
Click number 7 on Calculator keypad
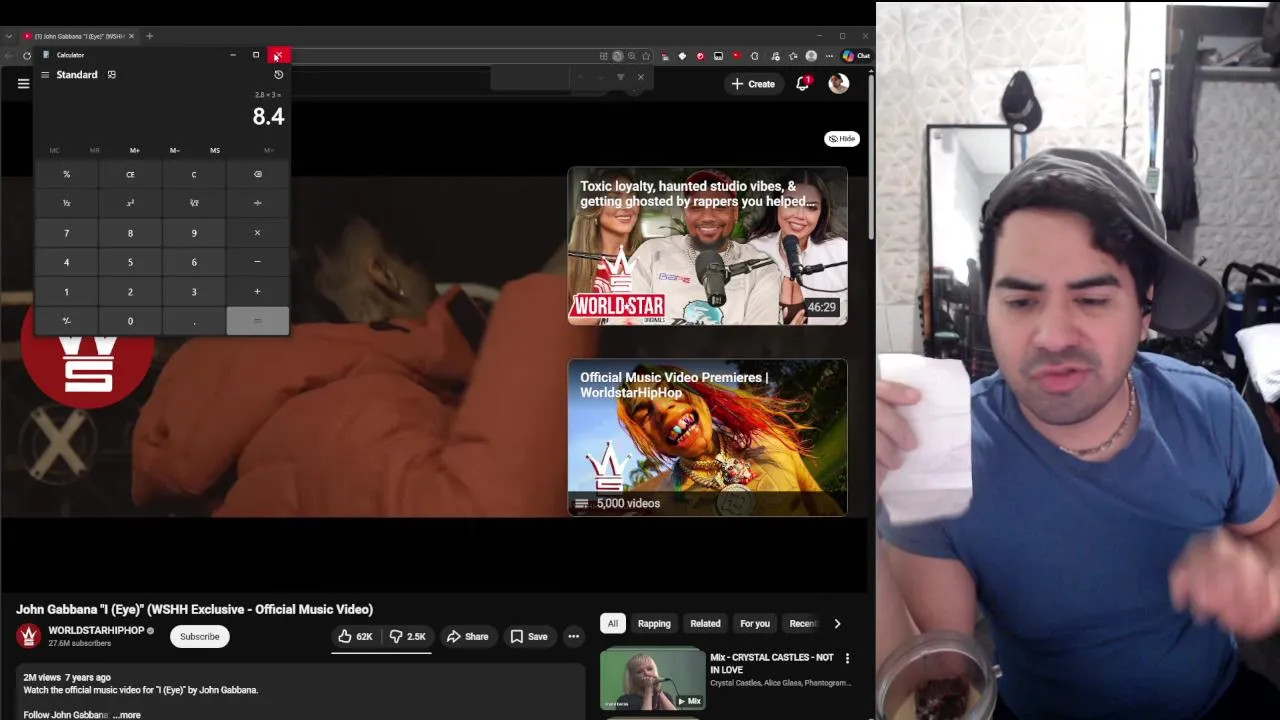(x=67, y=233)
